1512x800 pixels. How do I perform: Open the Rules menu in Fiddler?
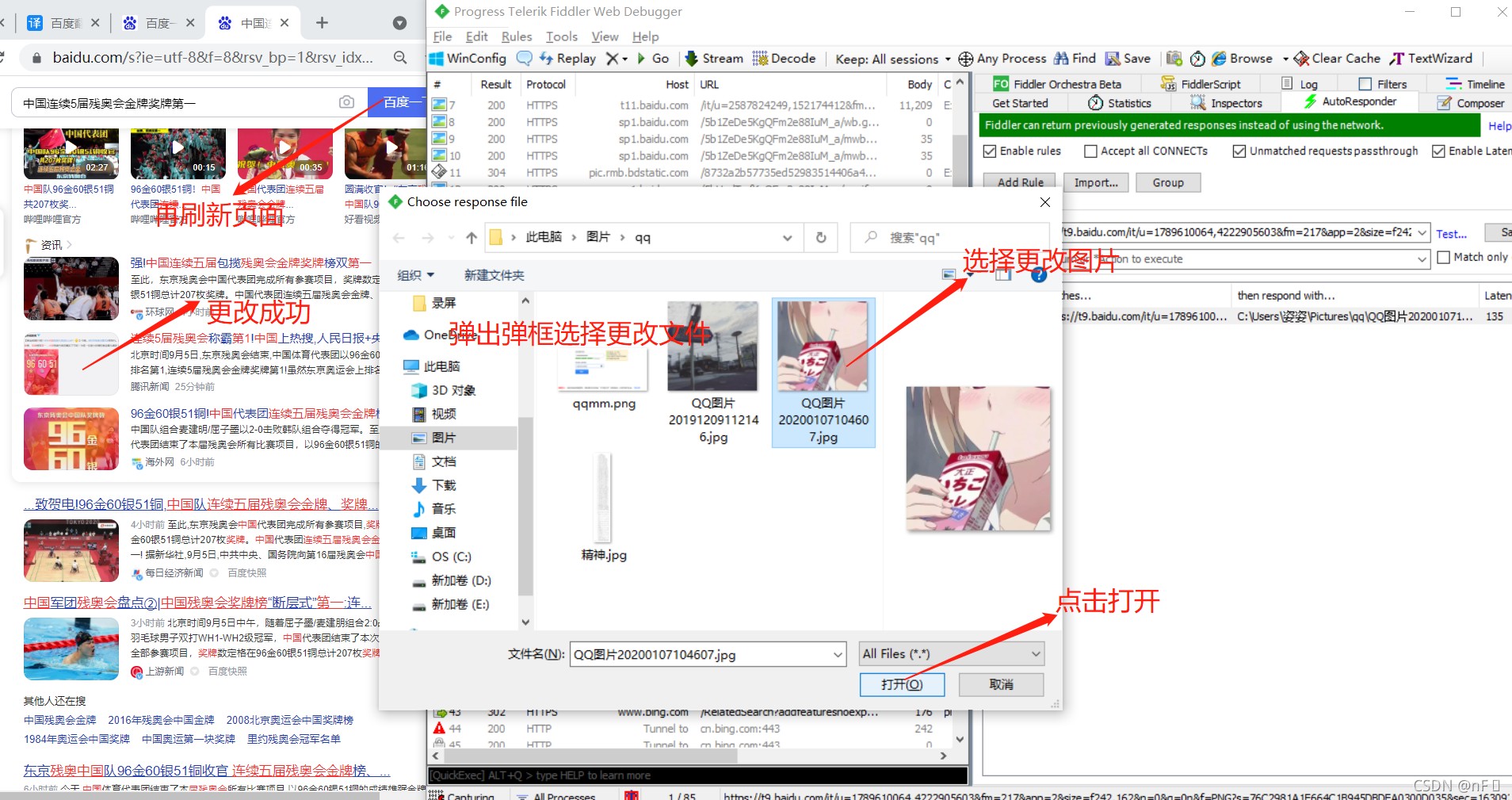(x=517, y=36)
